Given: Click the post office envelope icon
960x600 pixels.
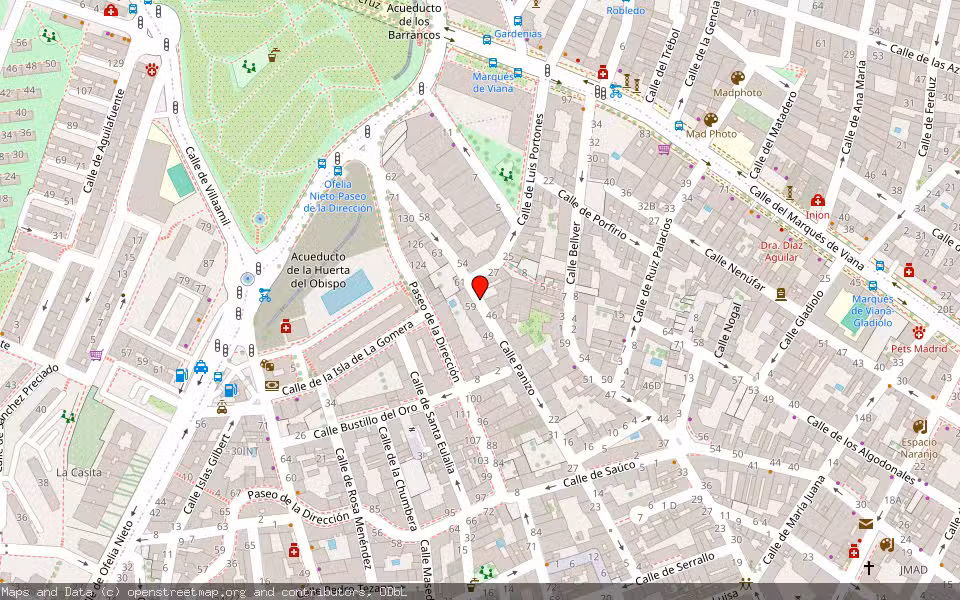Looking at the screenshot, I should (x=866, y=523).
